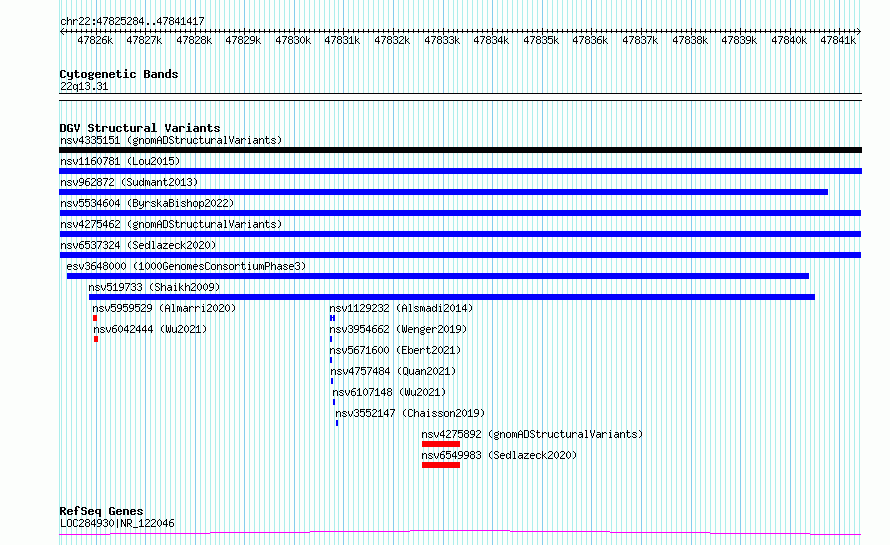Click the nsv5534604 ByrskaBishop2022 blue bar
The image size is (890, 545).
tap(460, 213)
